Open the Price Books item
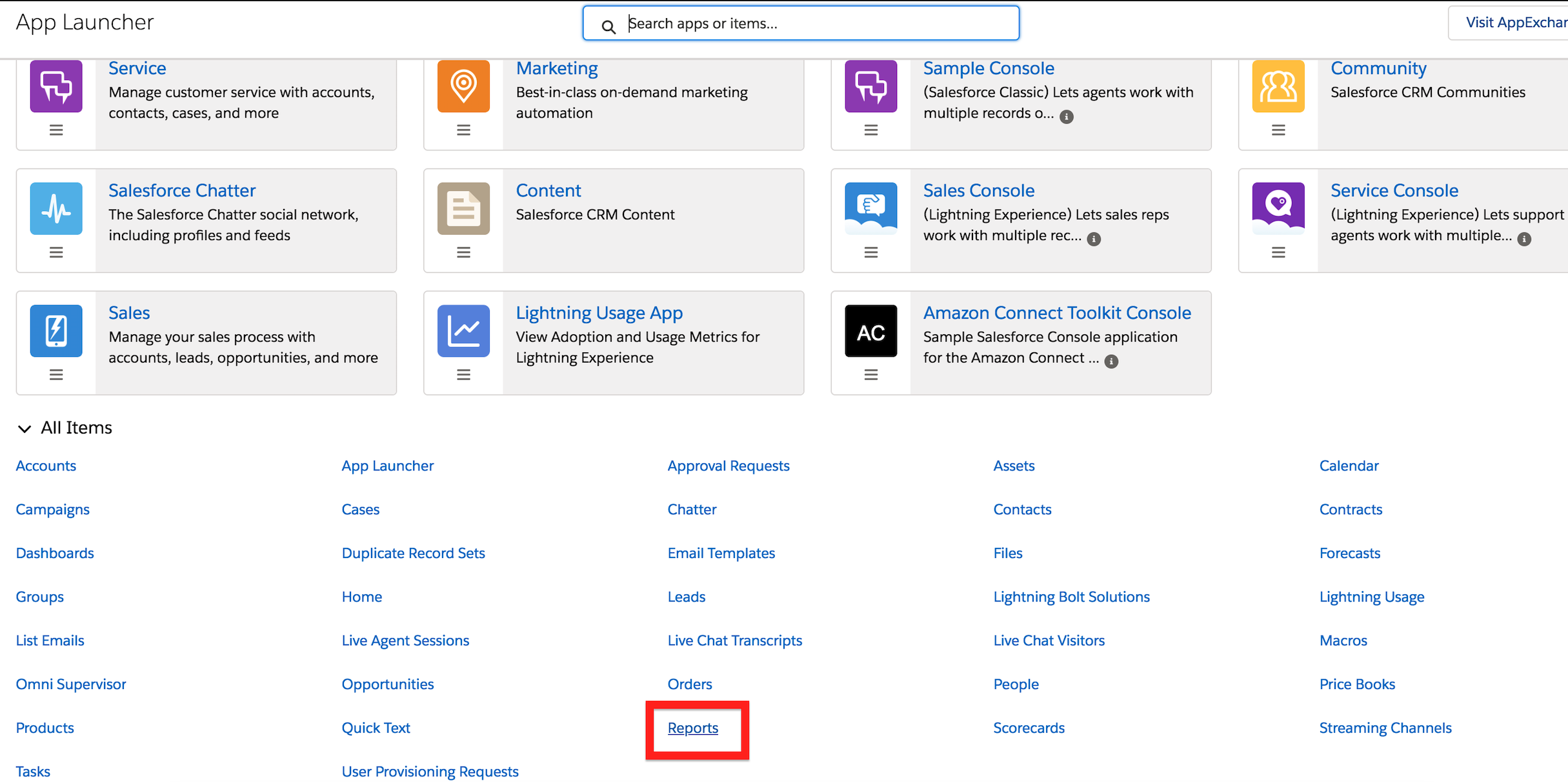 (1357, 684)
